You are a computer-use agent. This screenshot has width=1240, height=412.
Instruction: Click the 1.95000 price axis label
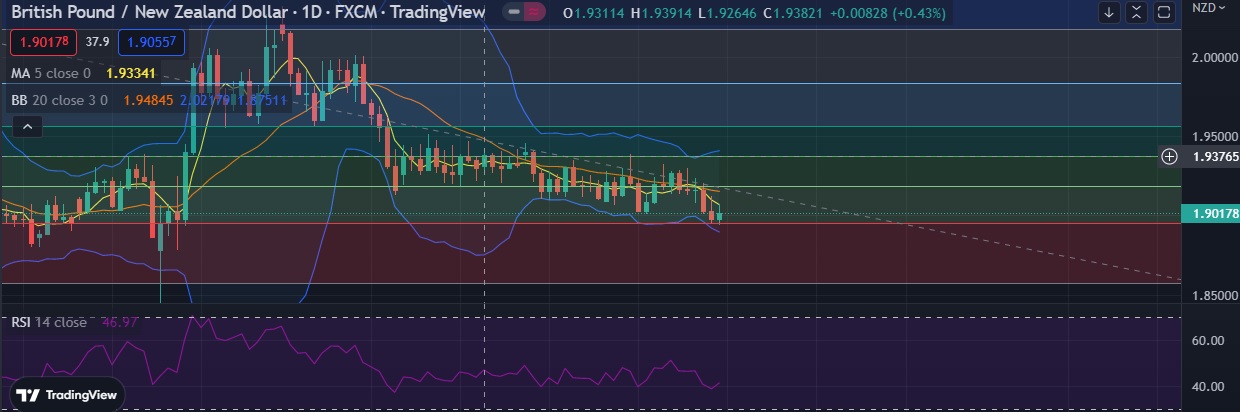point(1213,136)
